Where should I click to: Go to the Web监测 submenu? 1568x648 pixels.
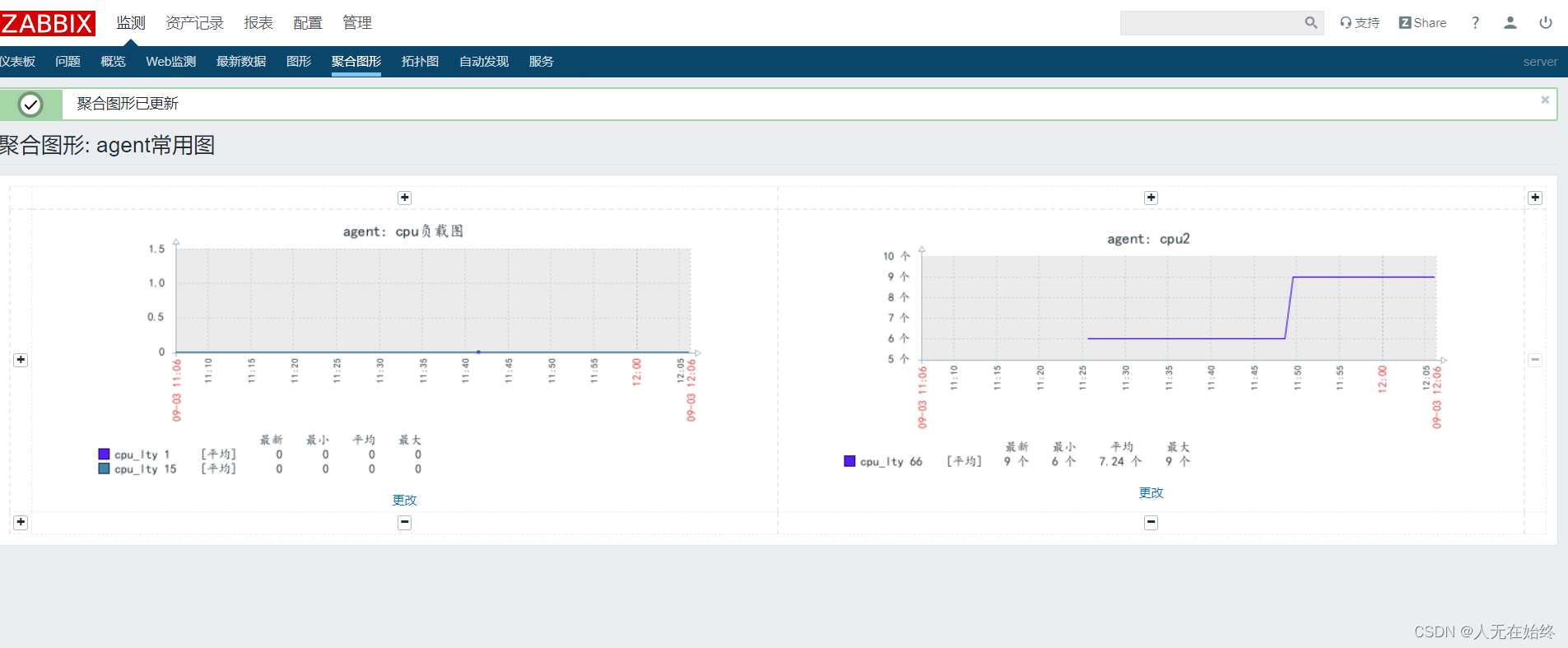point(171,62)
